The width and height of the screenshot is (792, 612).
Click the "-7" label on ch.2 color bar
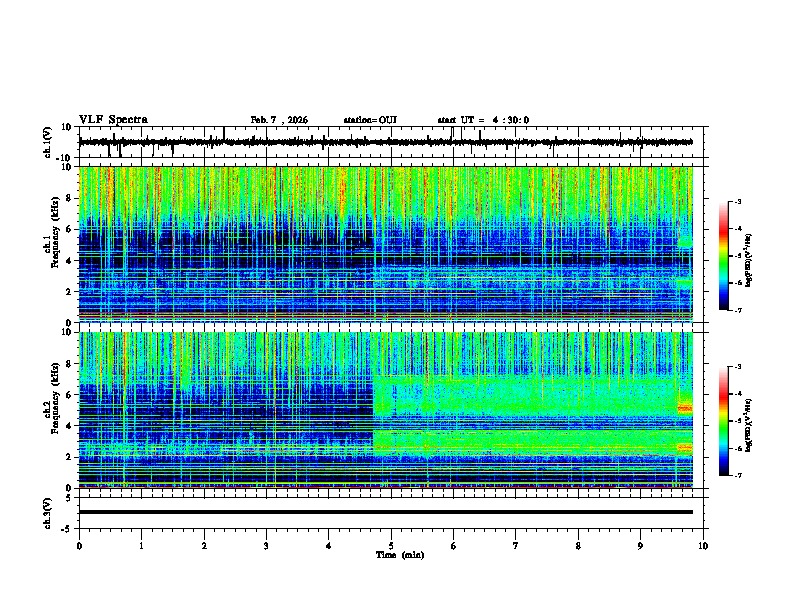tap(738, 475)
